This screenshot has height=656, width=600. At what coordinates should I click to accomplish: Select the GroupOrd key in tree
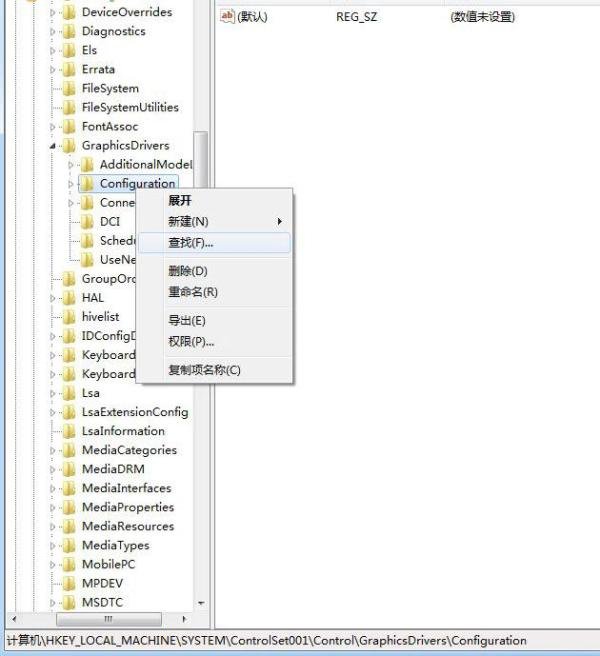(109, 279)
